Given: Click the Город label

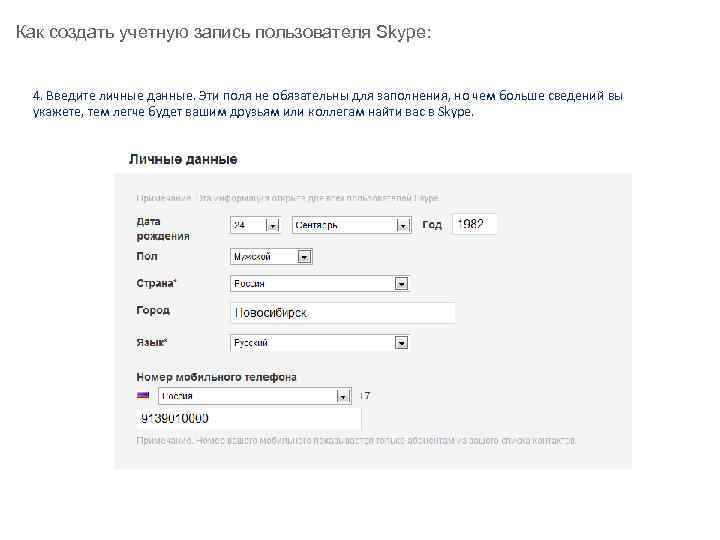Looking at the screenshot, I should point(153,311).
